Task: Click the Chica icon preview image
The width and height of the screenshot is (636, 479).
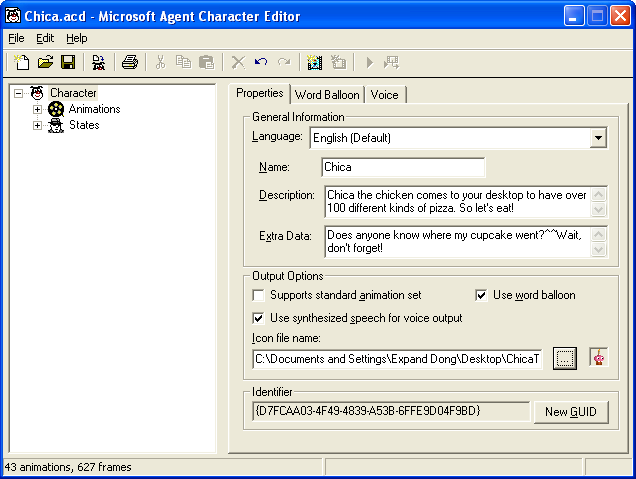Action: (x=598, y=358)
